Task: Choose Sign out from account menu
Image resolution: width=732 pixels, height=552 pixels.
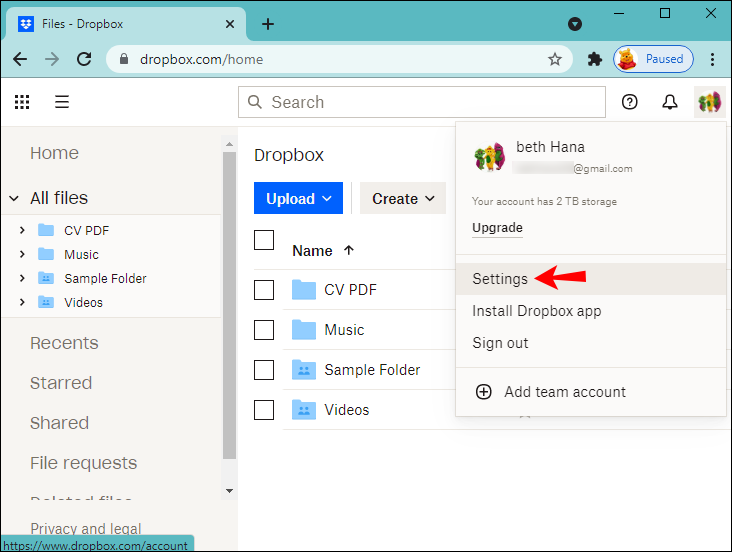Action: click(500, 343)
